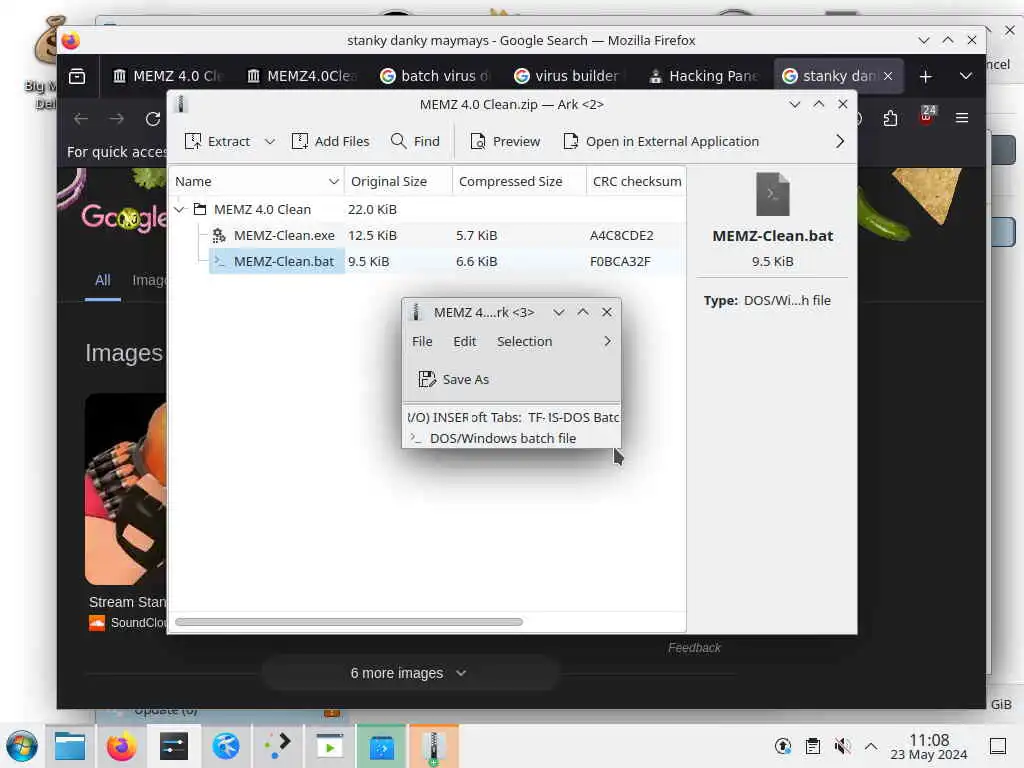Open the Start menu button

(22, 746)
